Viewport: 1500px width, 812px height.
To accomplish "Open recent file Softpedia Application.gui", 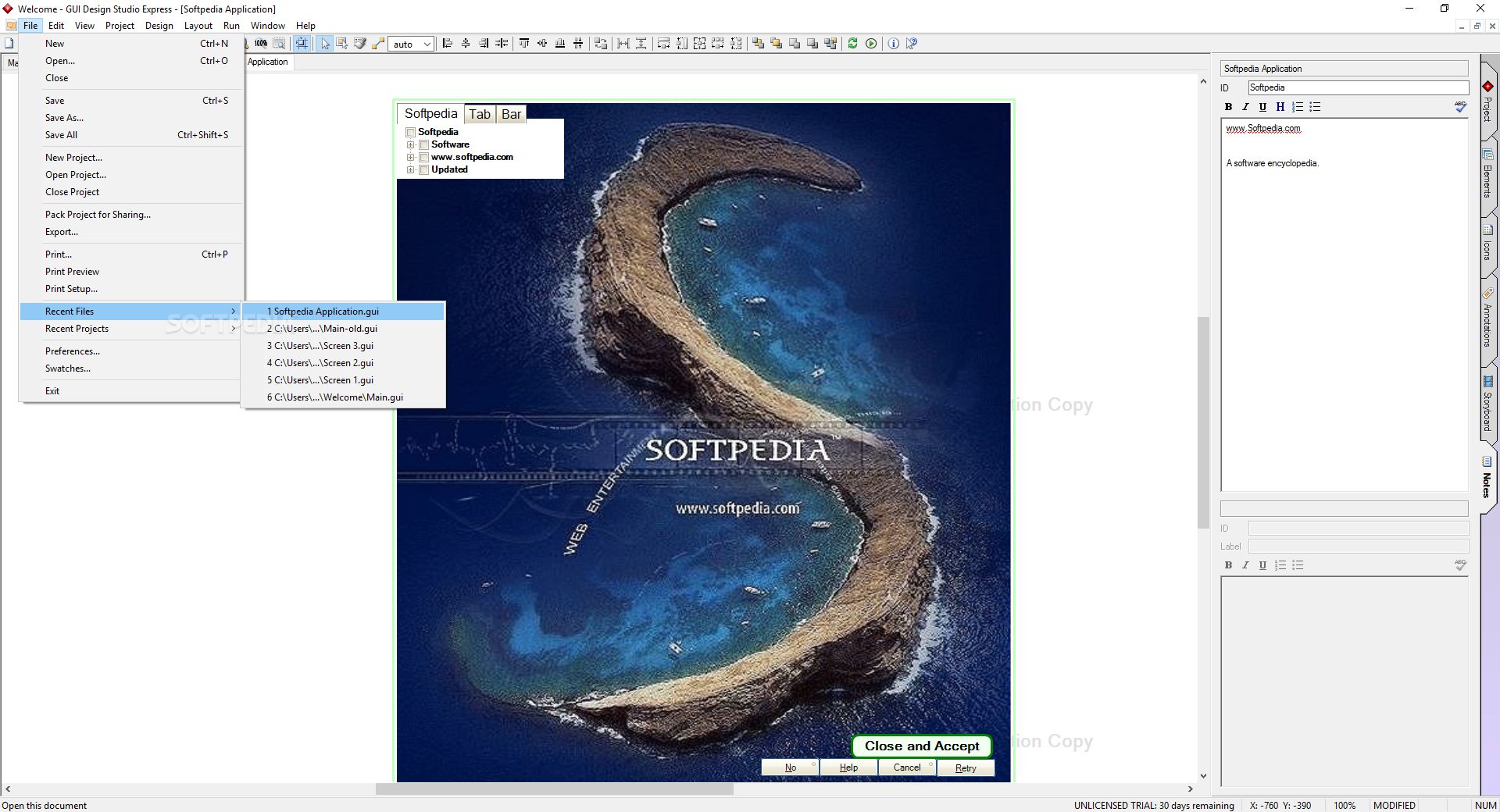I will (x=344, y=312).
